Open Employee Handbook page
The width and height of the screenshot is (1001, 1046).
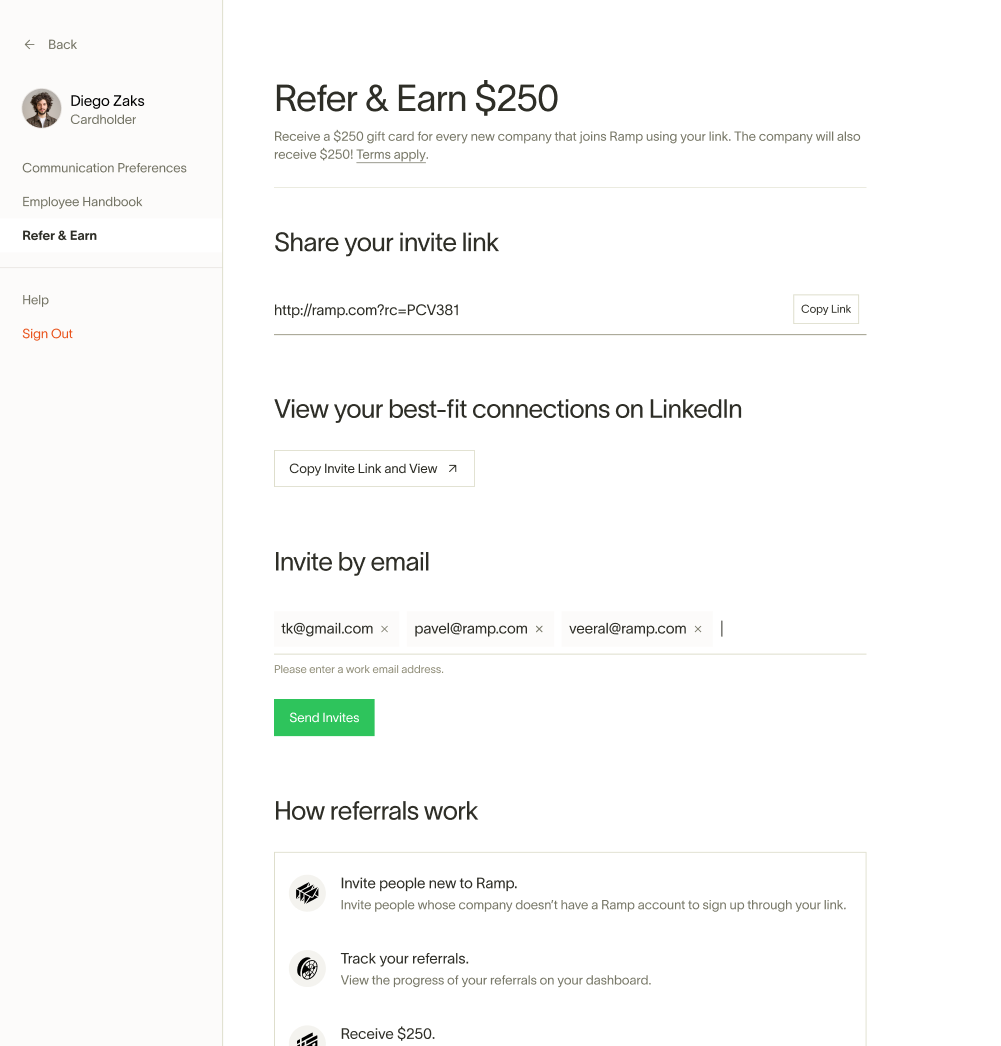(82, 202)
